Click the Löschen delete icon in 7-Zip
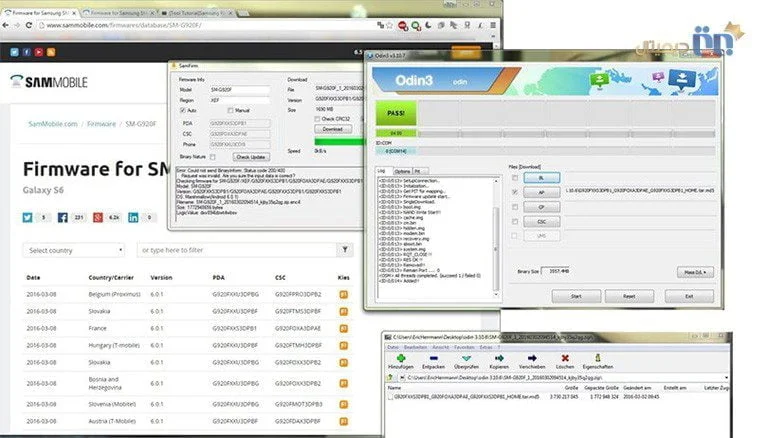Viewport: 768px width, 438px height. pyautogui.click(x=565, y=358)
